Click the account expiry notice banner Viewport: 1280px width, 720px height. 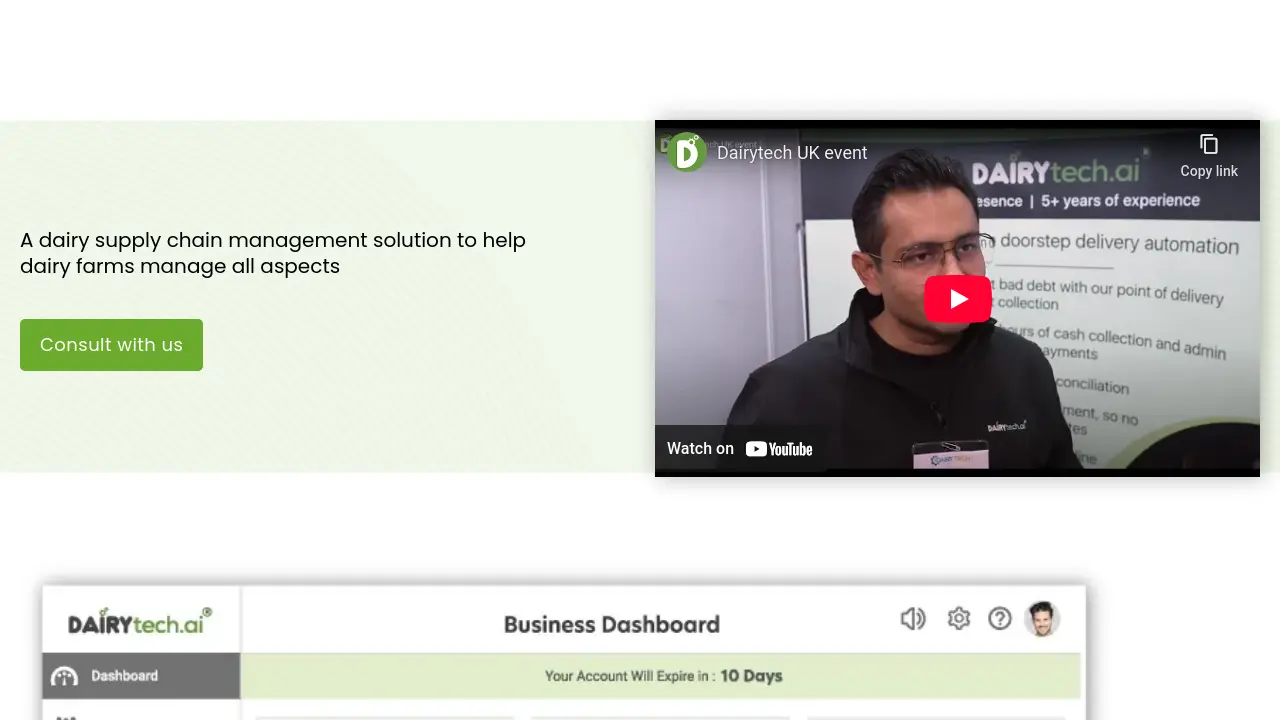[661, 676]
